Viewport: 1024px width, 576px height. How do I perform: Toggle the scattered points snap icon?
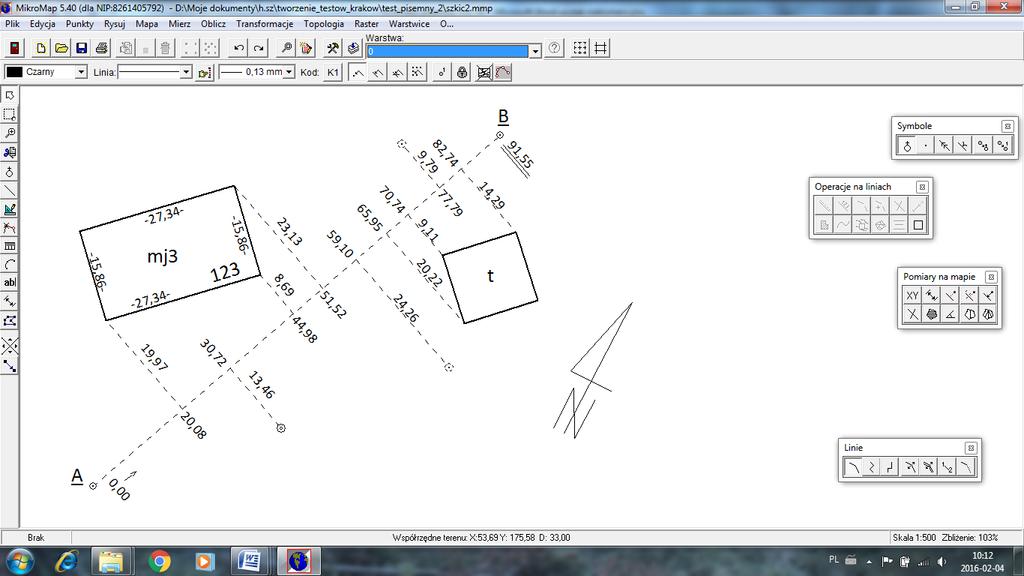(x=417, y=72)
